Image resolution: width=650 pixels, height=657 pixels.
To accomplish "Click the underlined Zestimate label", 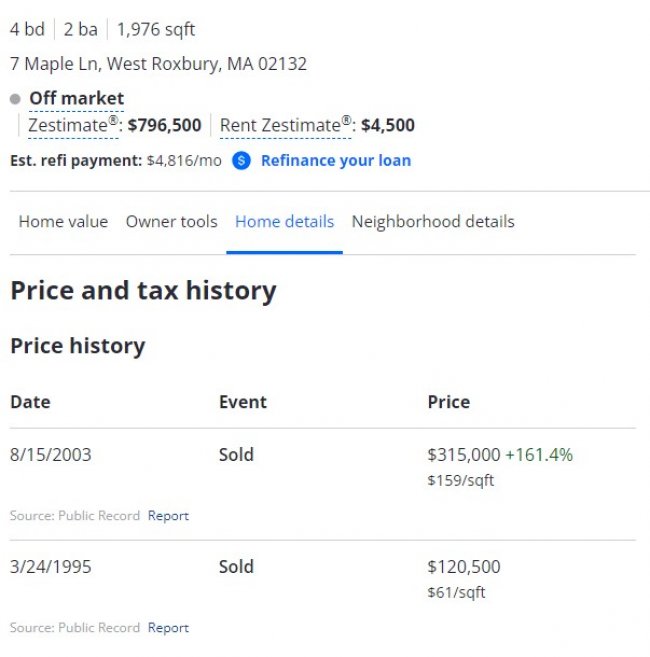I will coord(73,126).
